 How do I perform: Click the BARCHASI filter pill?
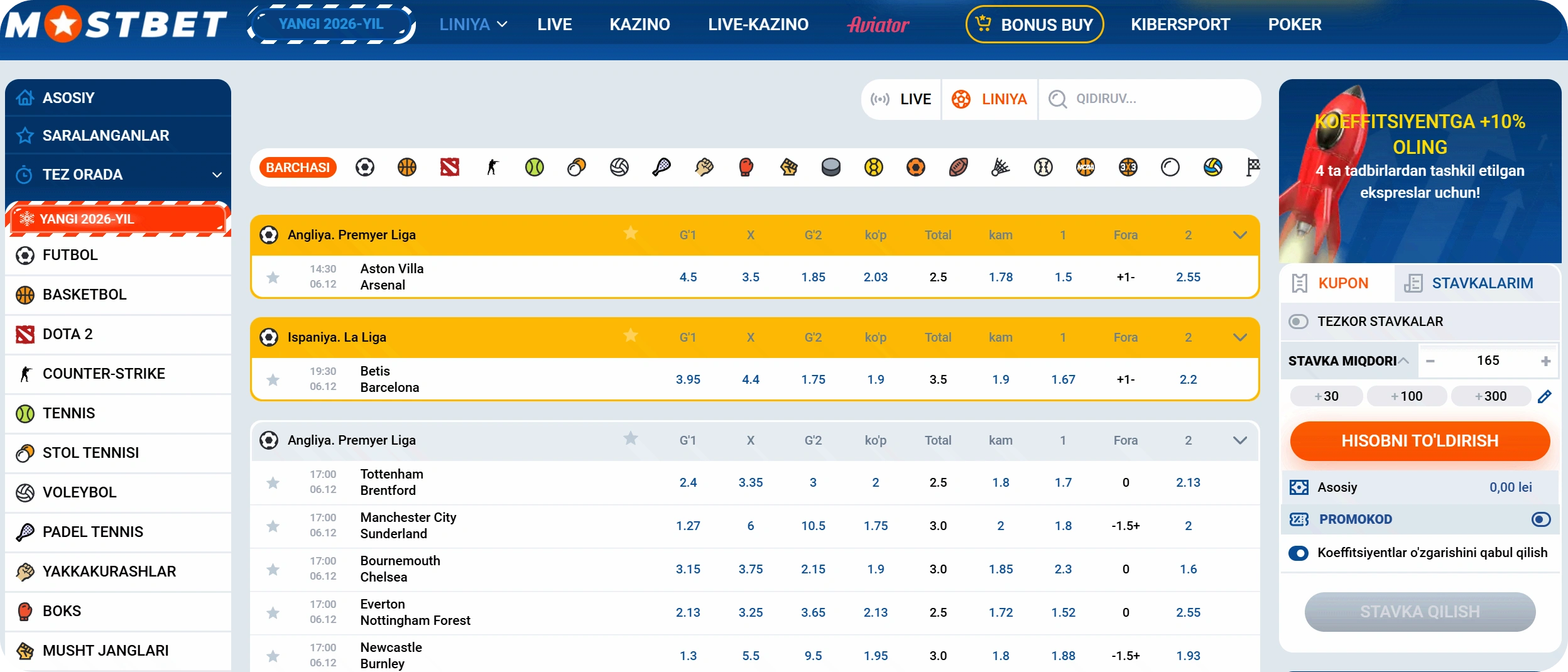click(298, 167)
